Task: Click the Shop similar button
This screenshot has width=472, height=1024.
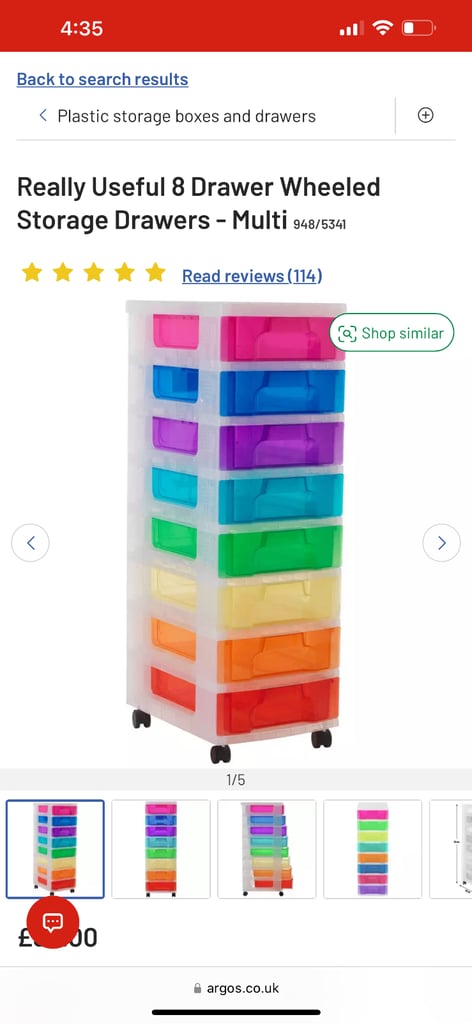Action: [x=392, y=333]
